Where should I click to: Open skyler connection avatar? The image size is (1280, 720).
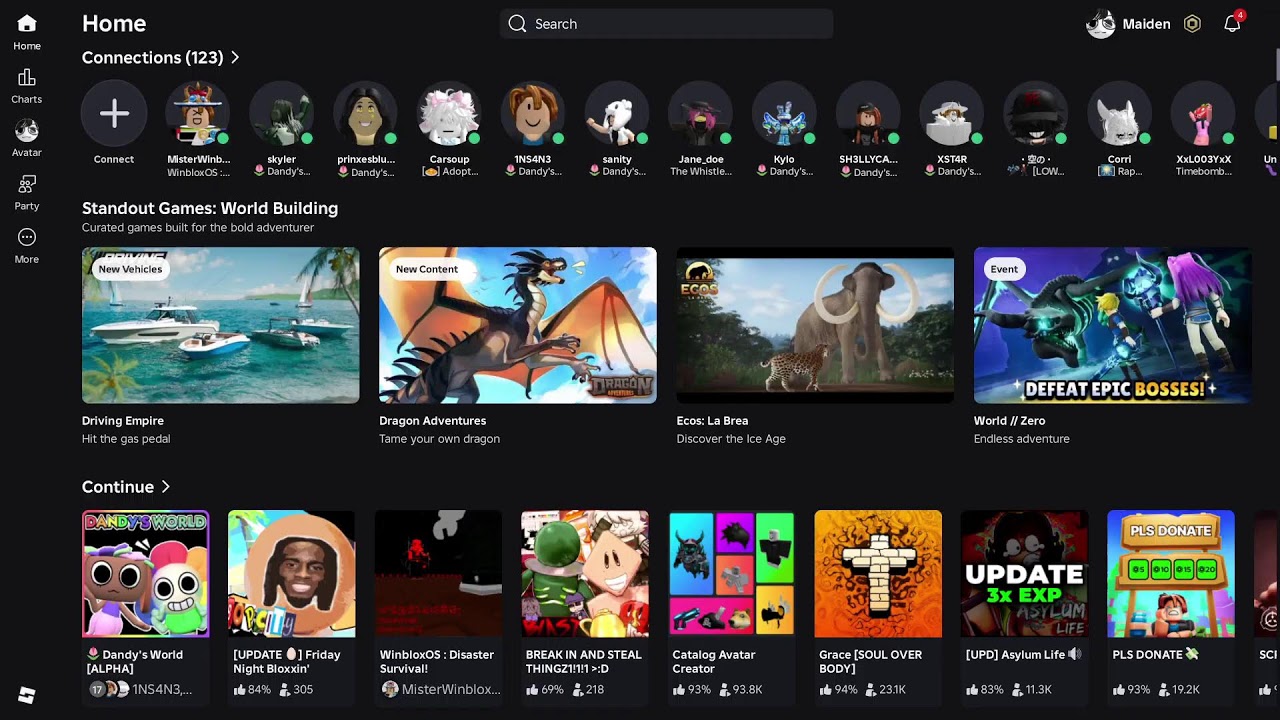282,114
